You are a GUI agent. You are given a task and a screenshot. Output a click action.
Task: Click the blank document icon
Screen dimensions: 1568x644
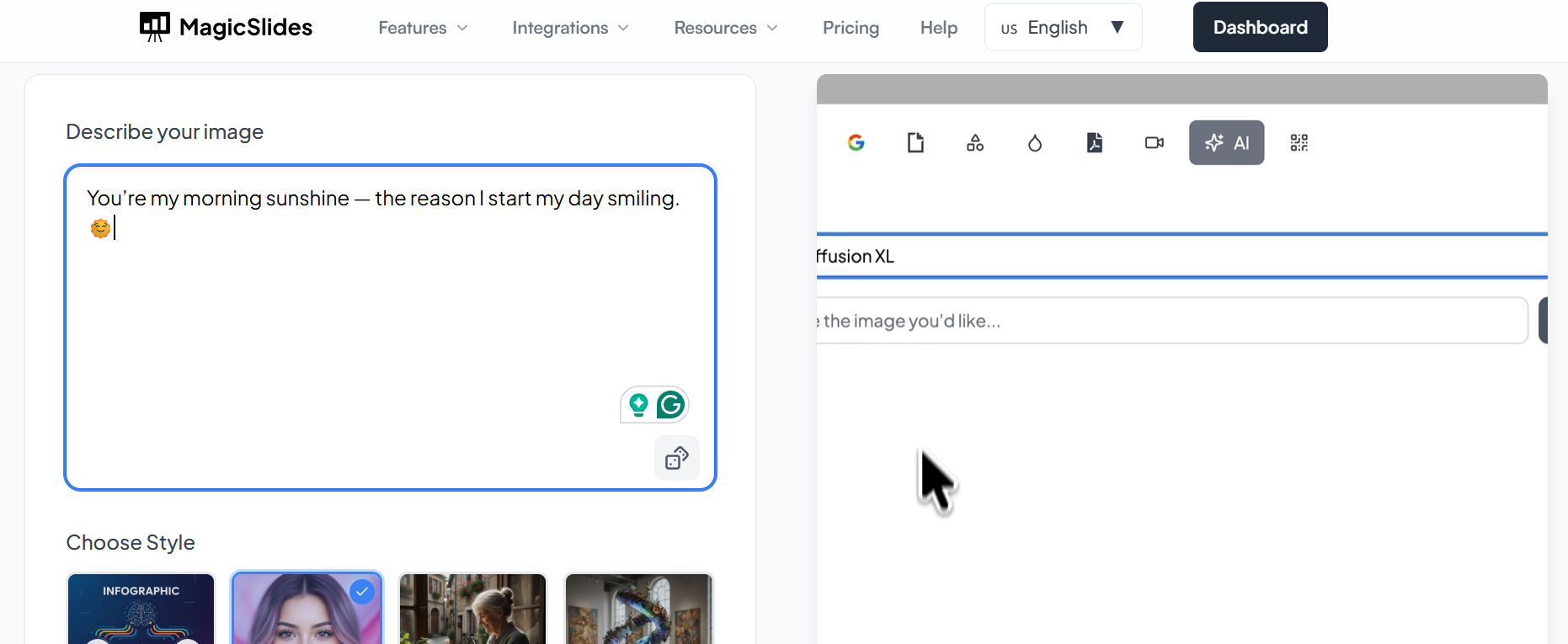coord(915,143)
